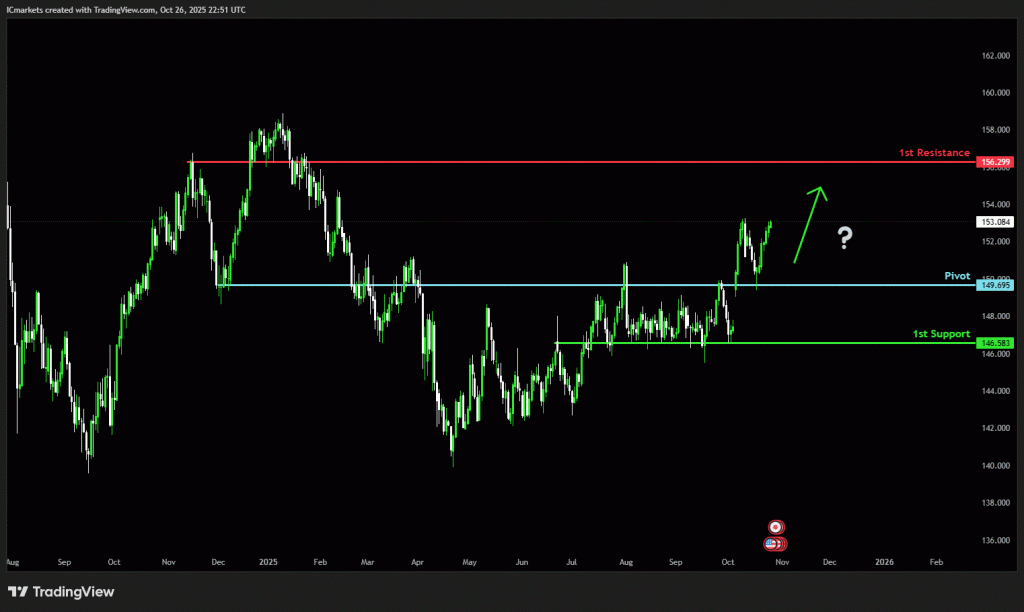
Task: Click the Apr label on time axis
Action: (414, 563)
